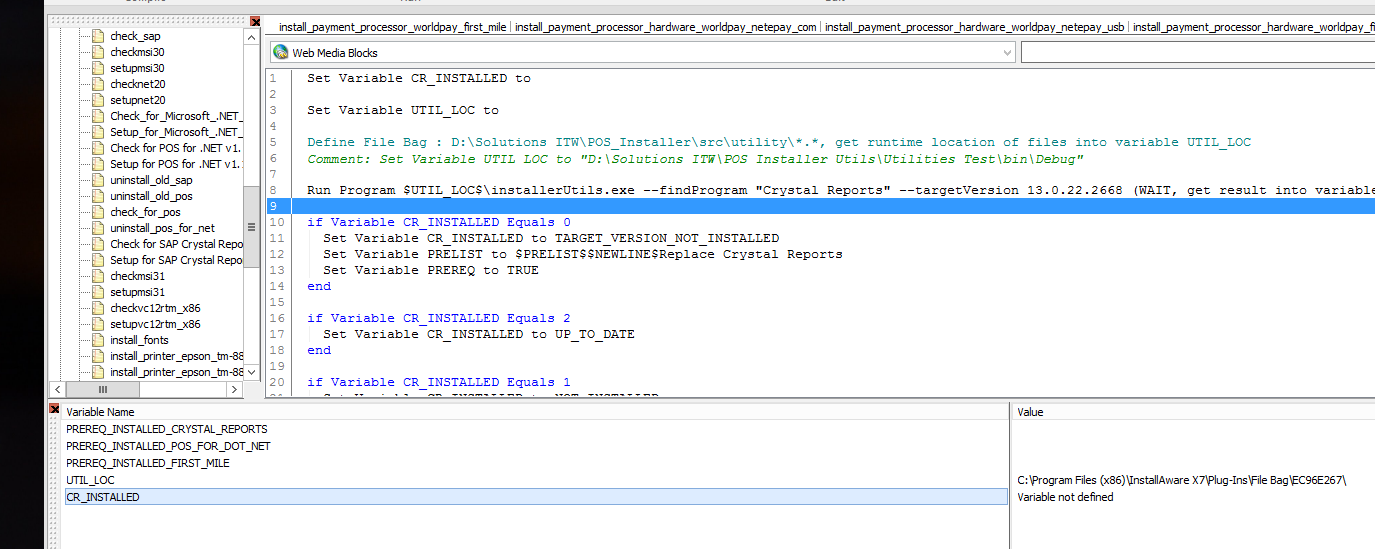Close the script tree panel with red X

255,22
